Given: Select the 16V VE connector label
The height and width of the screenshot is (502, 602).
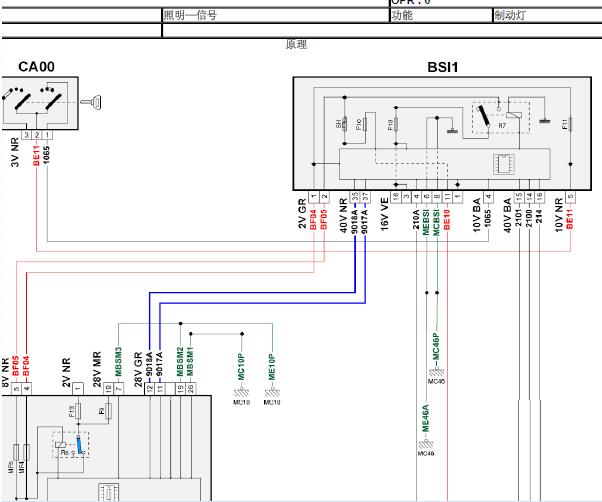Looking at the screenshot, I should [x=385, y=214].
